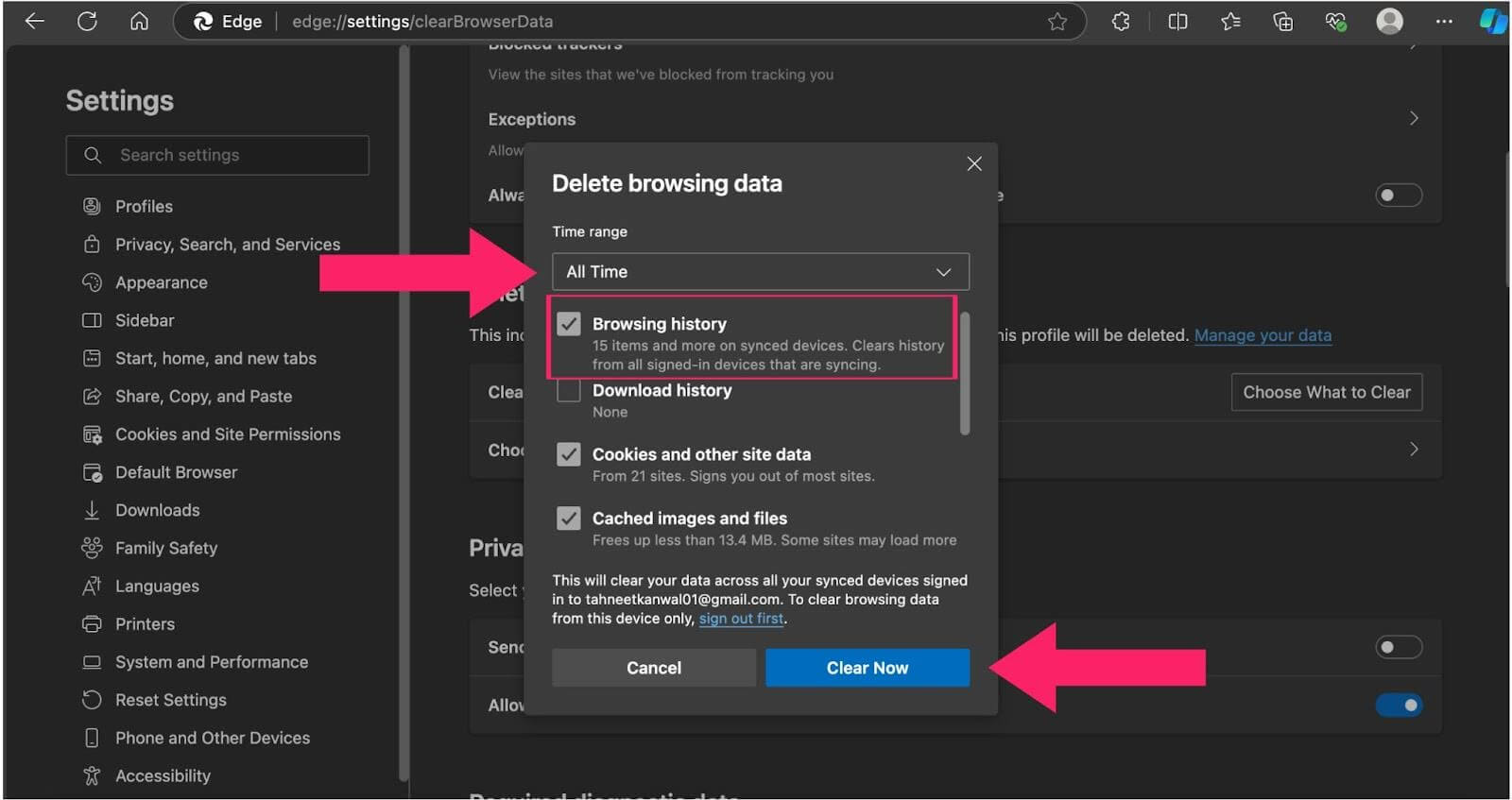Viewport: 1512px width, 800px height.
Task: Click the Sidebar panel icon
Action: (x=92, y=320)
